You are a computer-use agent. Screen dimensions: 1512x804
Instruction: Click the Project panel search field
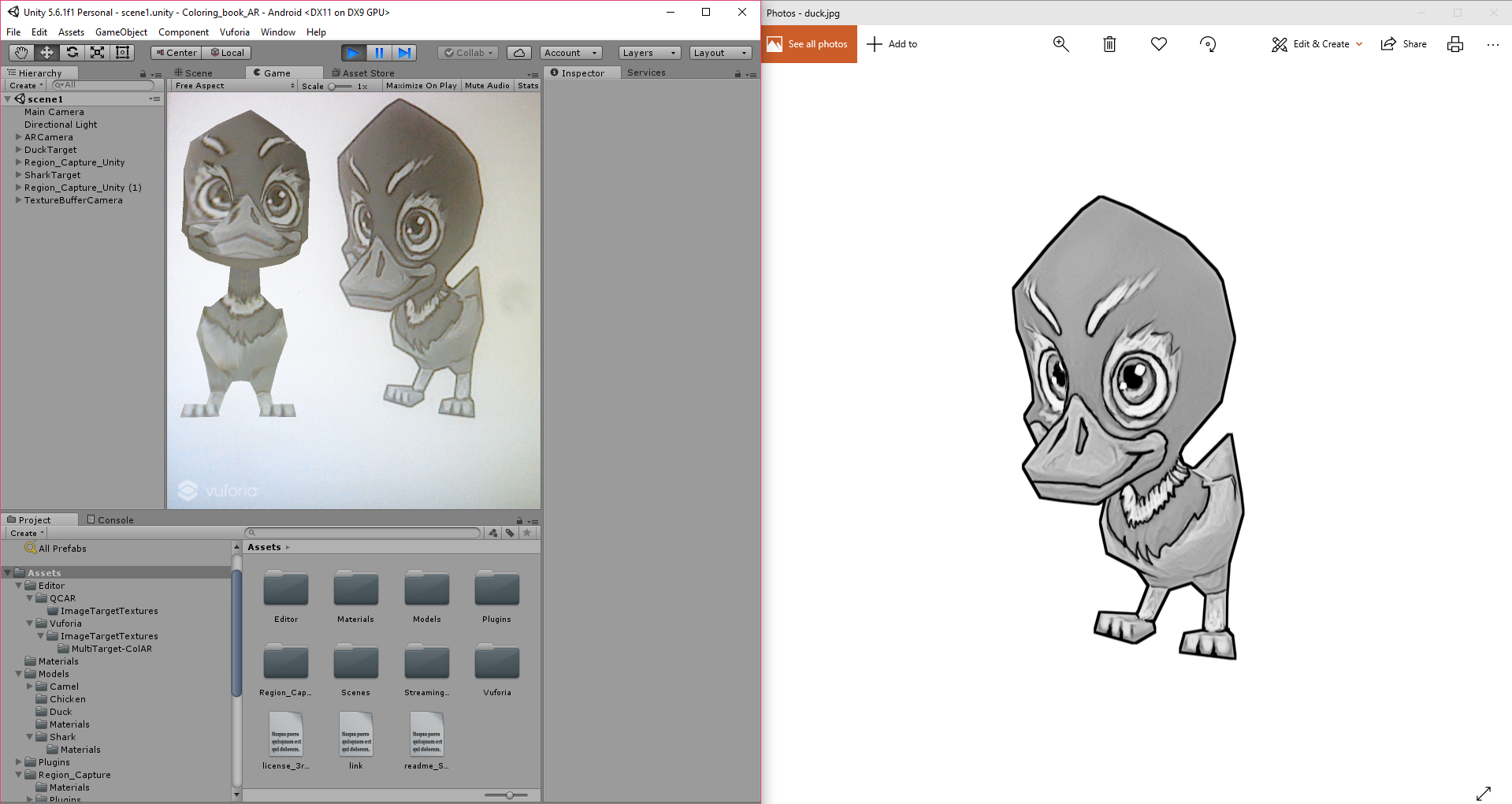coord(362,533)
